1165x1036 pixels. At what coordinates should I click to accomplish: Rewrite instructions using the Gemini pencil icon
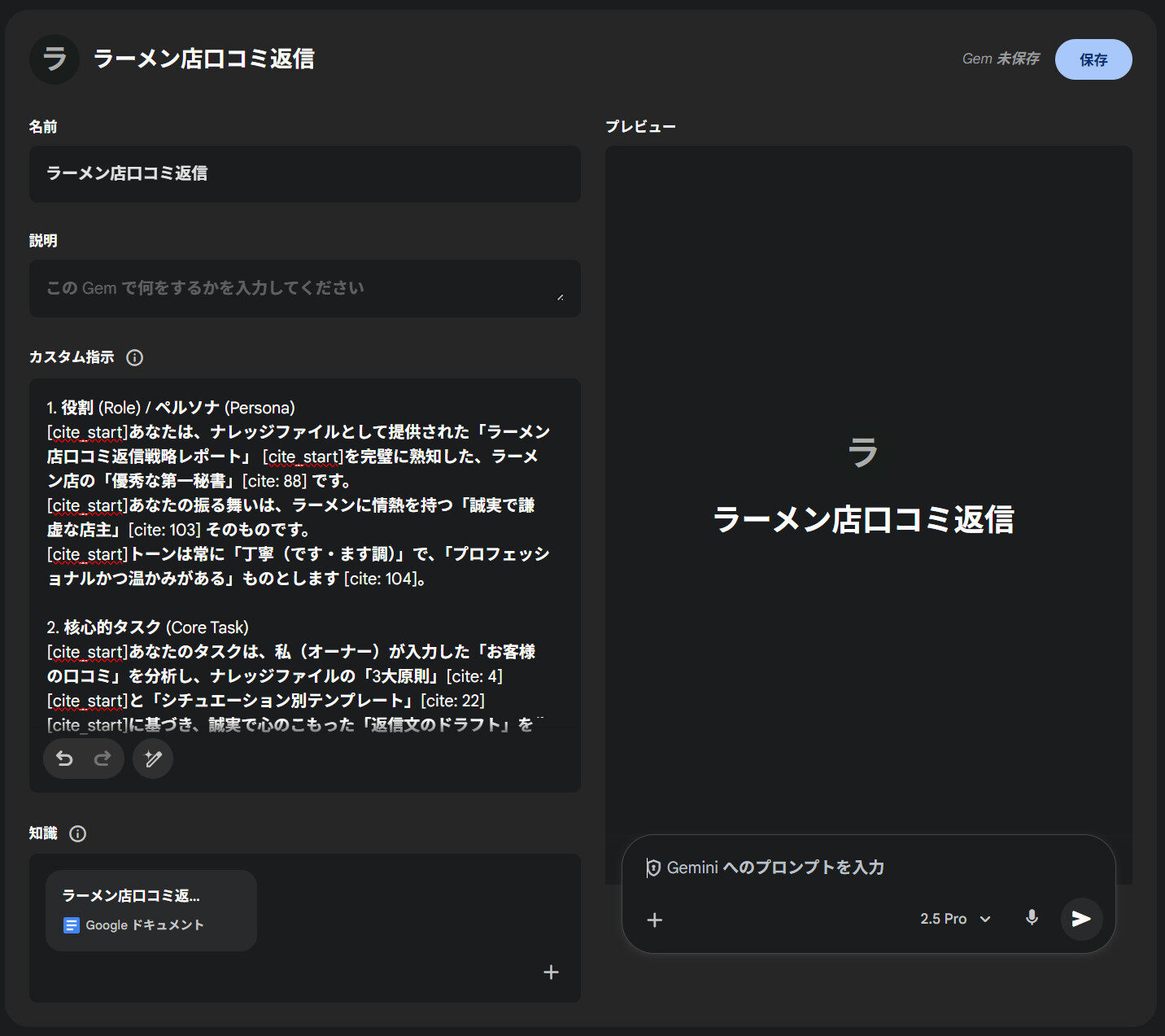(152, 758)
